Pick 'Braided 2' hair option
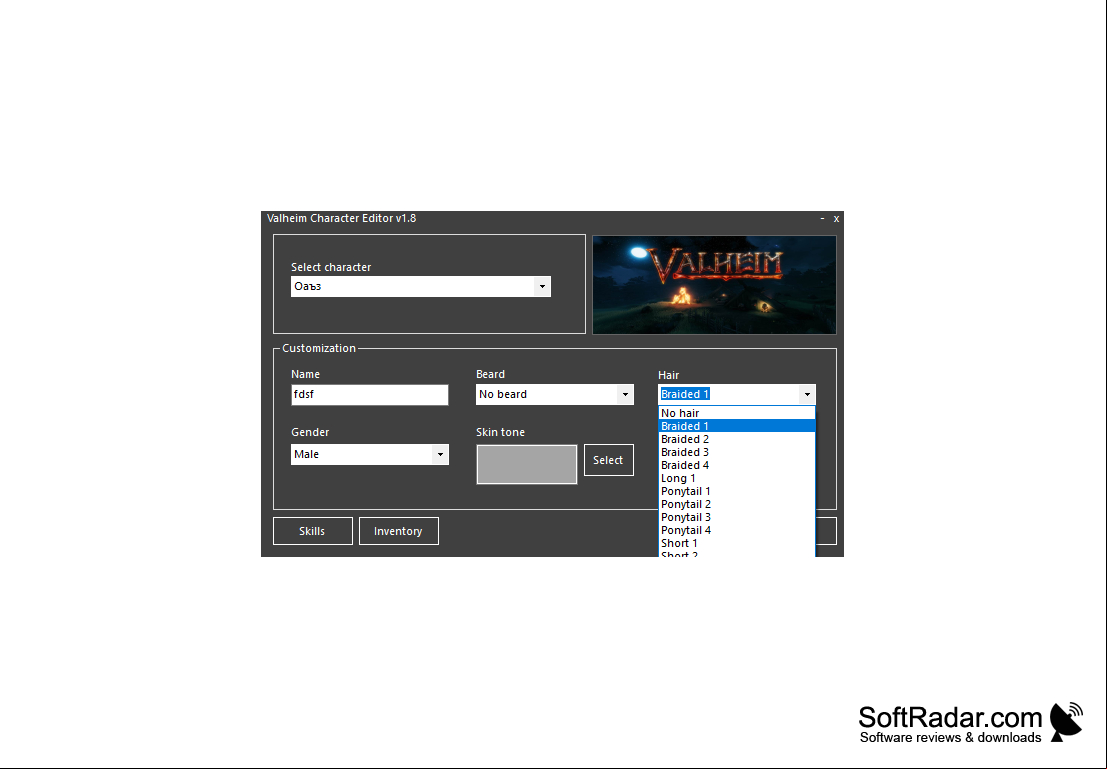1107x769 pixels. [x=736, y=439]
